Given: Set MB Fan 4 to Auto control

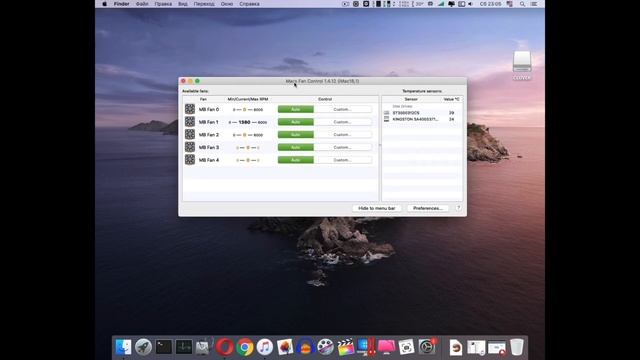Looking at the screenshot, I should coord(296,160).
